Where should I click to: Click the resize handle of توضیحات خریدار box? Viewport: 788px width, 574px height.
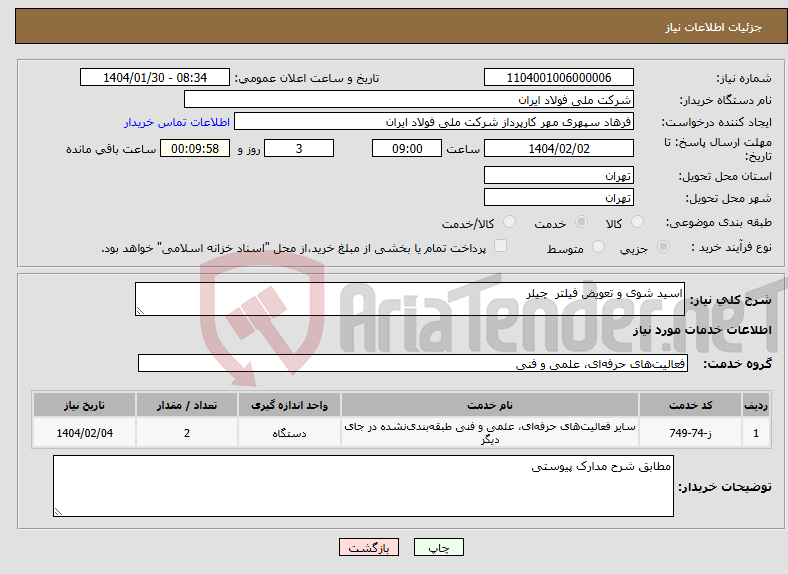[59, 511]
